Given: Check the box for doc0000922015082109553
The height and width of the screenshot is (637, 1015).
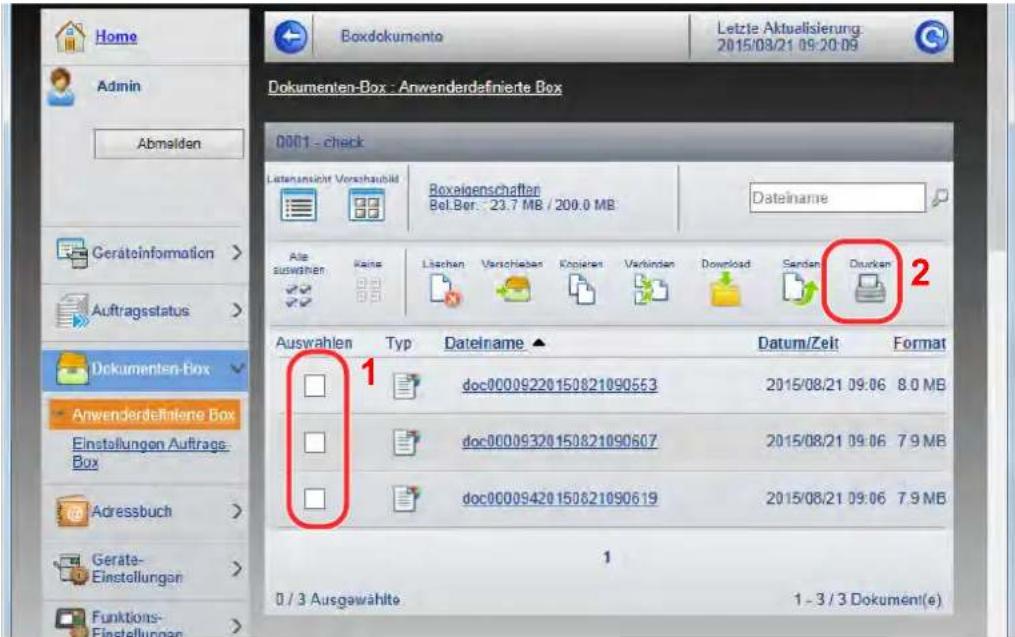Looking at the screenshot, I should tap(315, 386).
